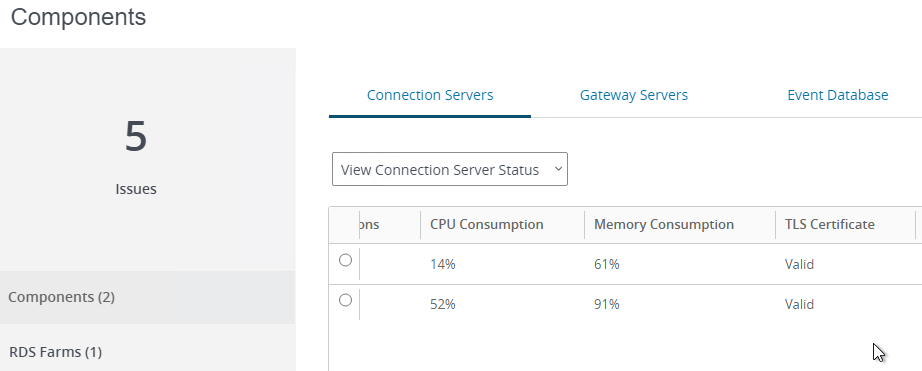Click the Valid TLS status in the second row

click(799, 305)
